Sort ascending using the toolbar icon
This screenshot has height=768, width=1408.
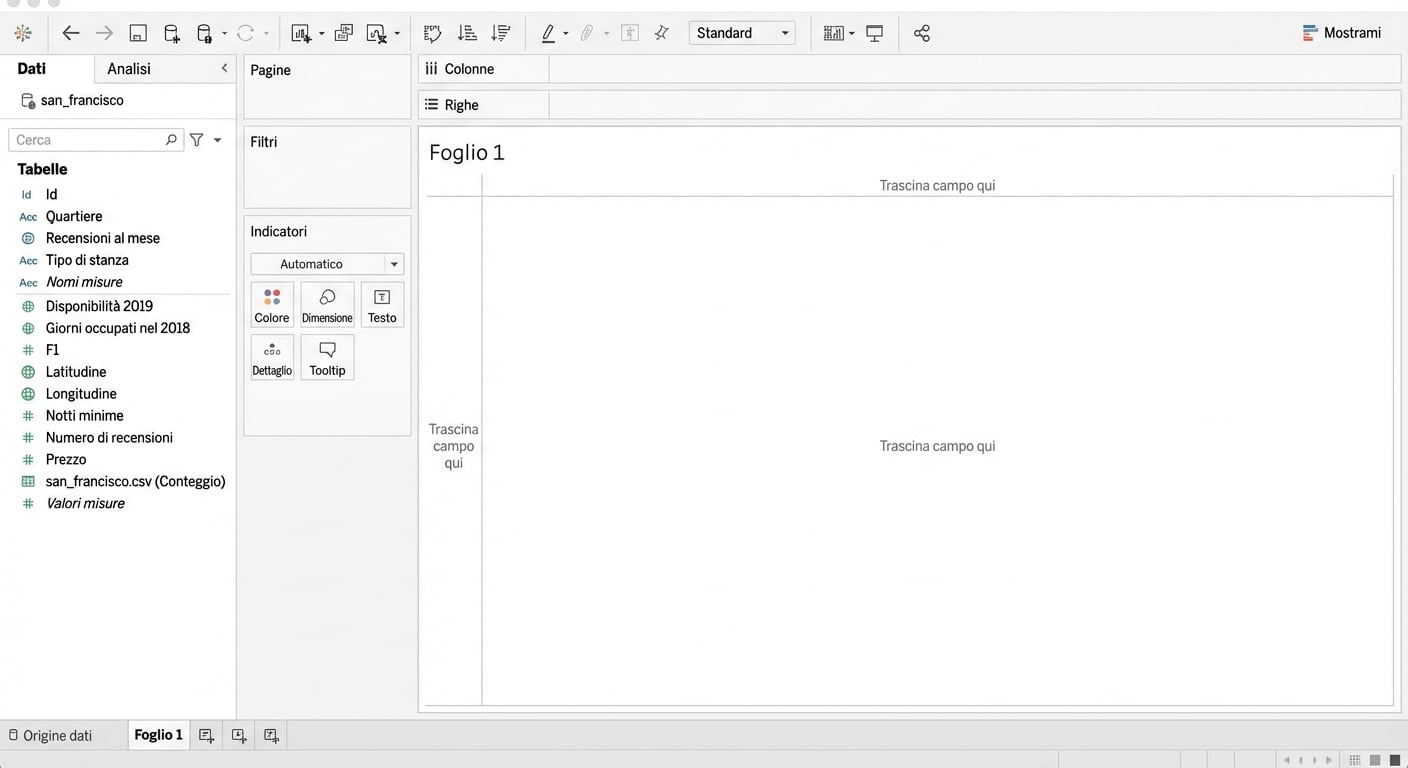(x=466, y=33)
